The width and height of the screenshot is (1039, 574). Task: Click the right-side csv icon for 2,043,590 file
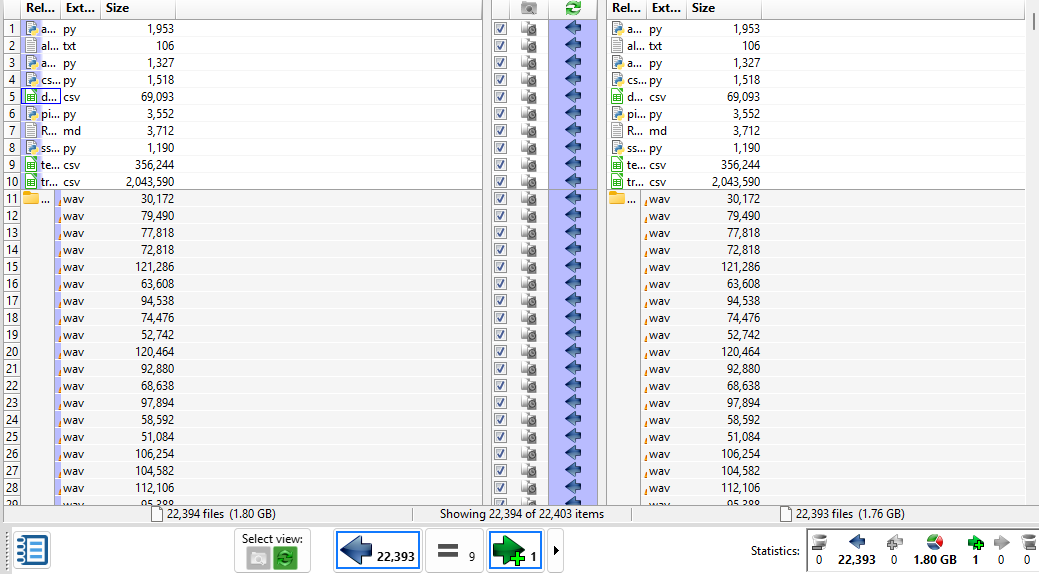tap(617, 182)
